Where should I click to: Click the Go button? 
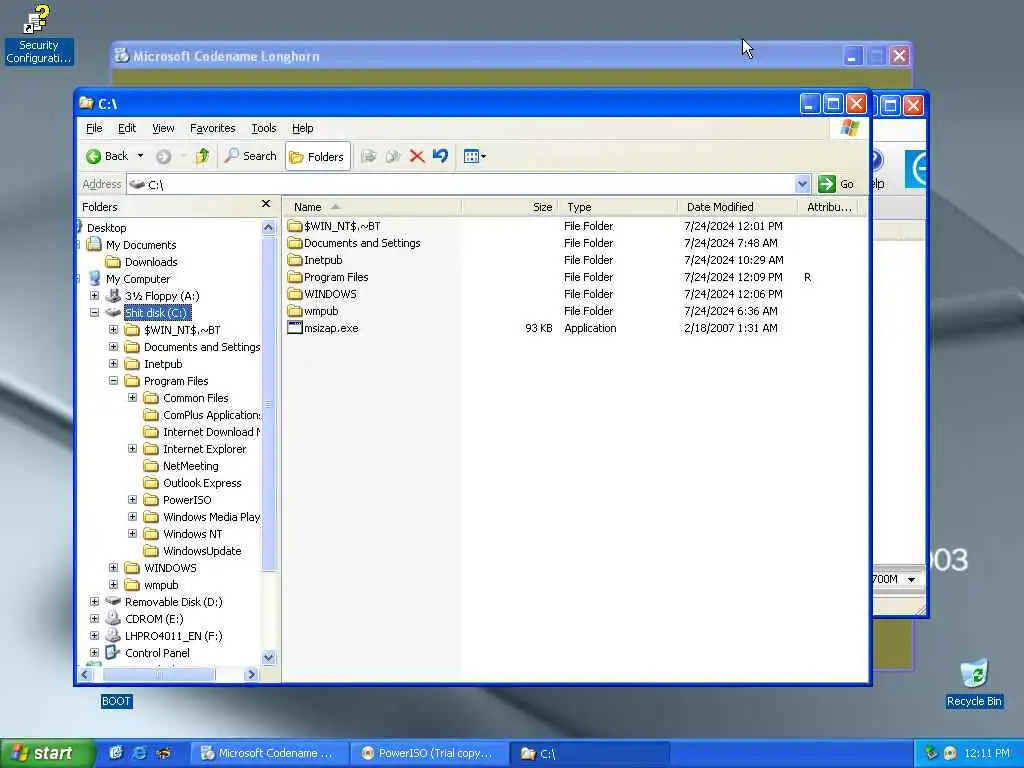(837, 184)
